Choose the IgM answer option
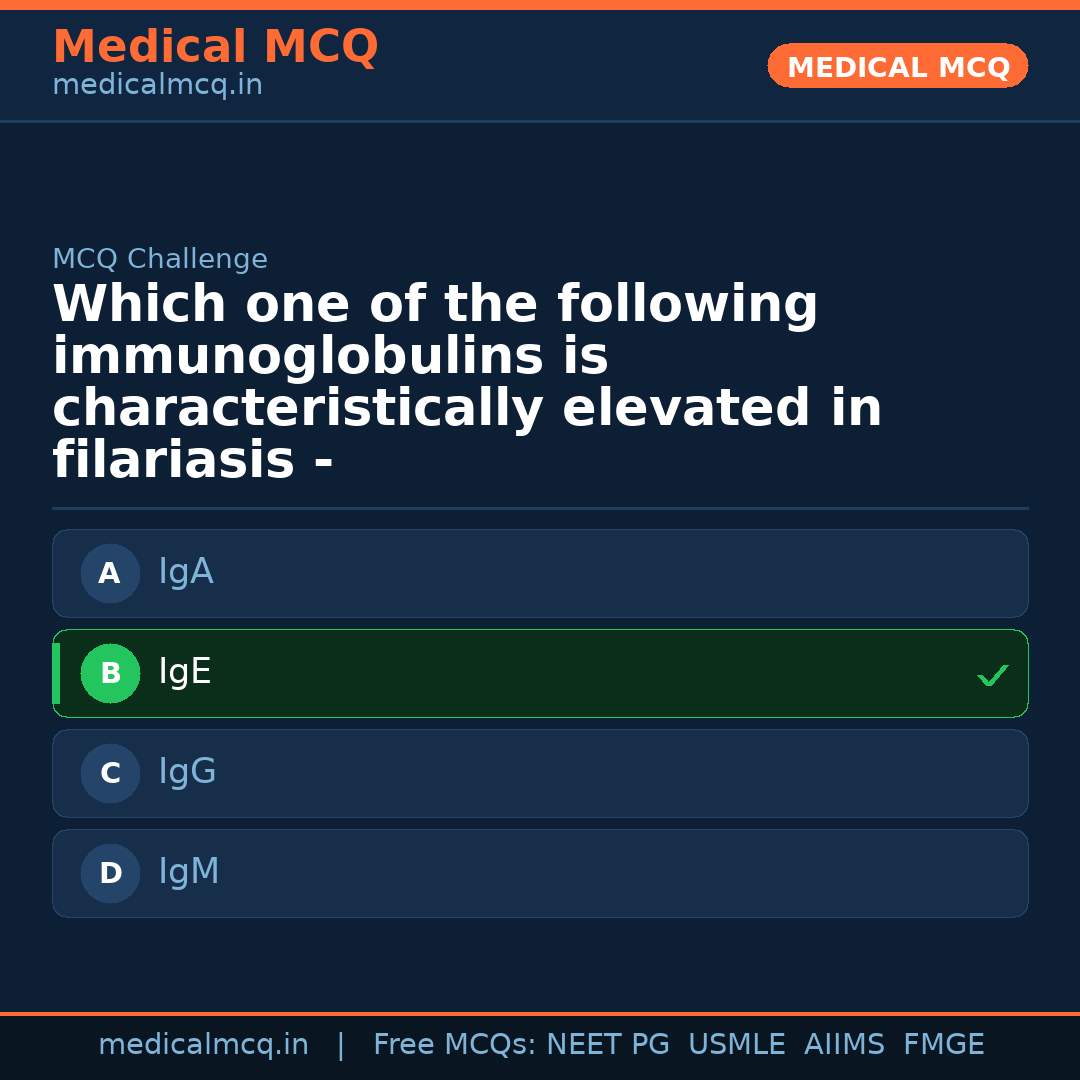1080x1080 pixels. click(x=540, y=873)
